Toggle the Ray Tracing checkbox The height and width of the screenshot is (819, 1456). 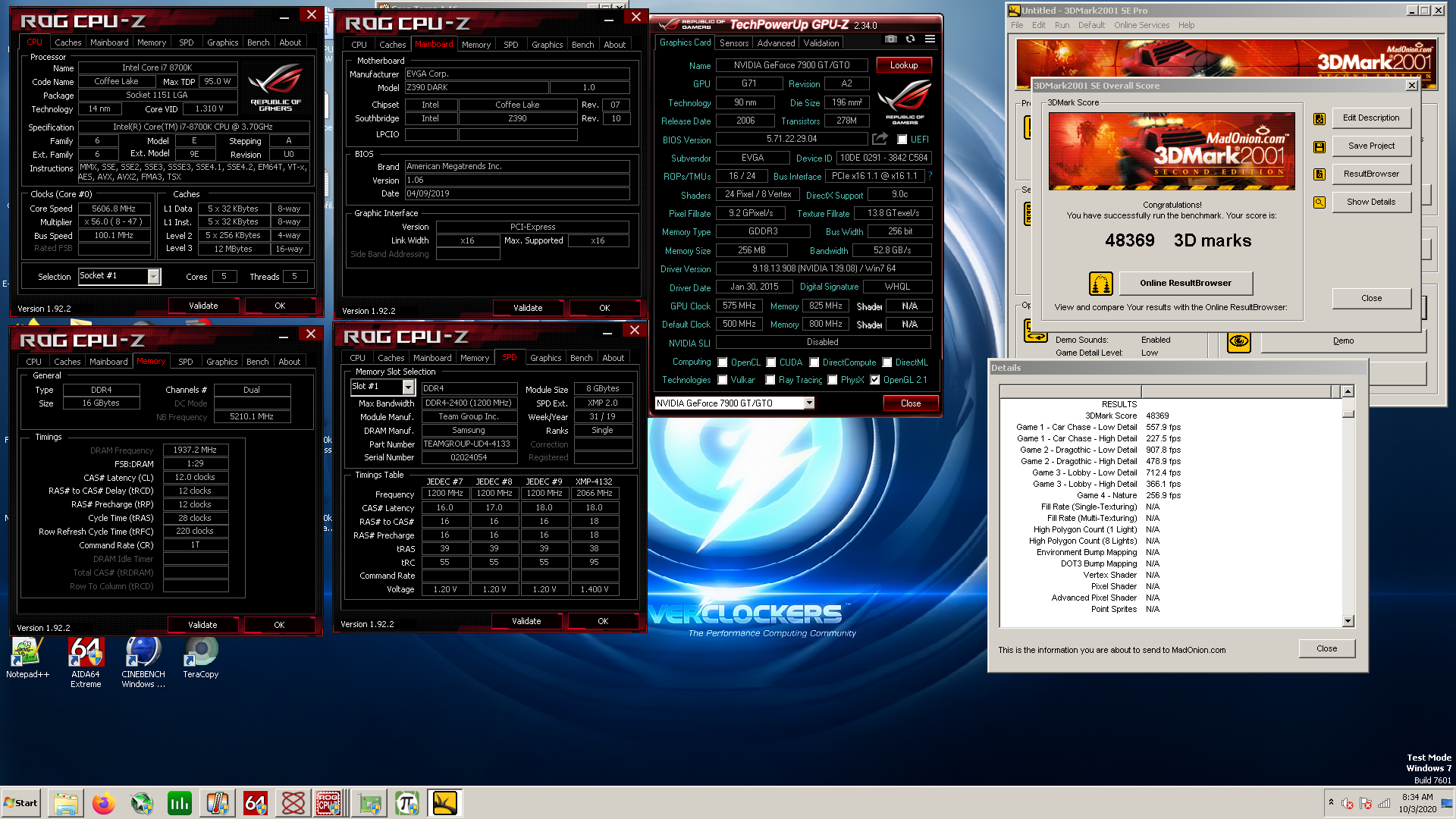(770, 380)
